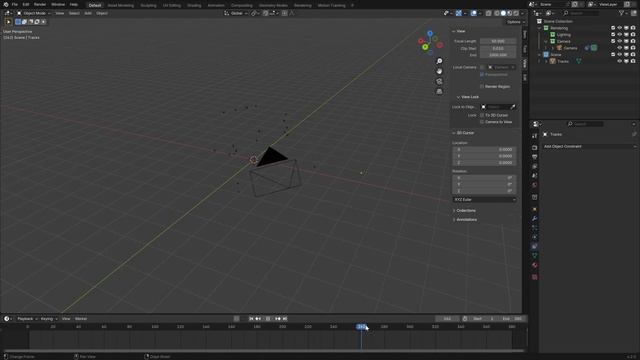The image size is (640, 360).
Task: Disable render for Tracks camera icon
Action: [633, 61]
